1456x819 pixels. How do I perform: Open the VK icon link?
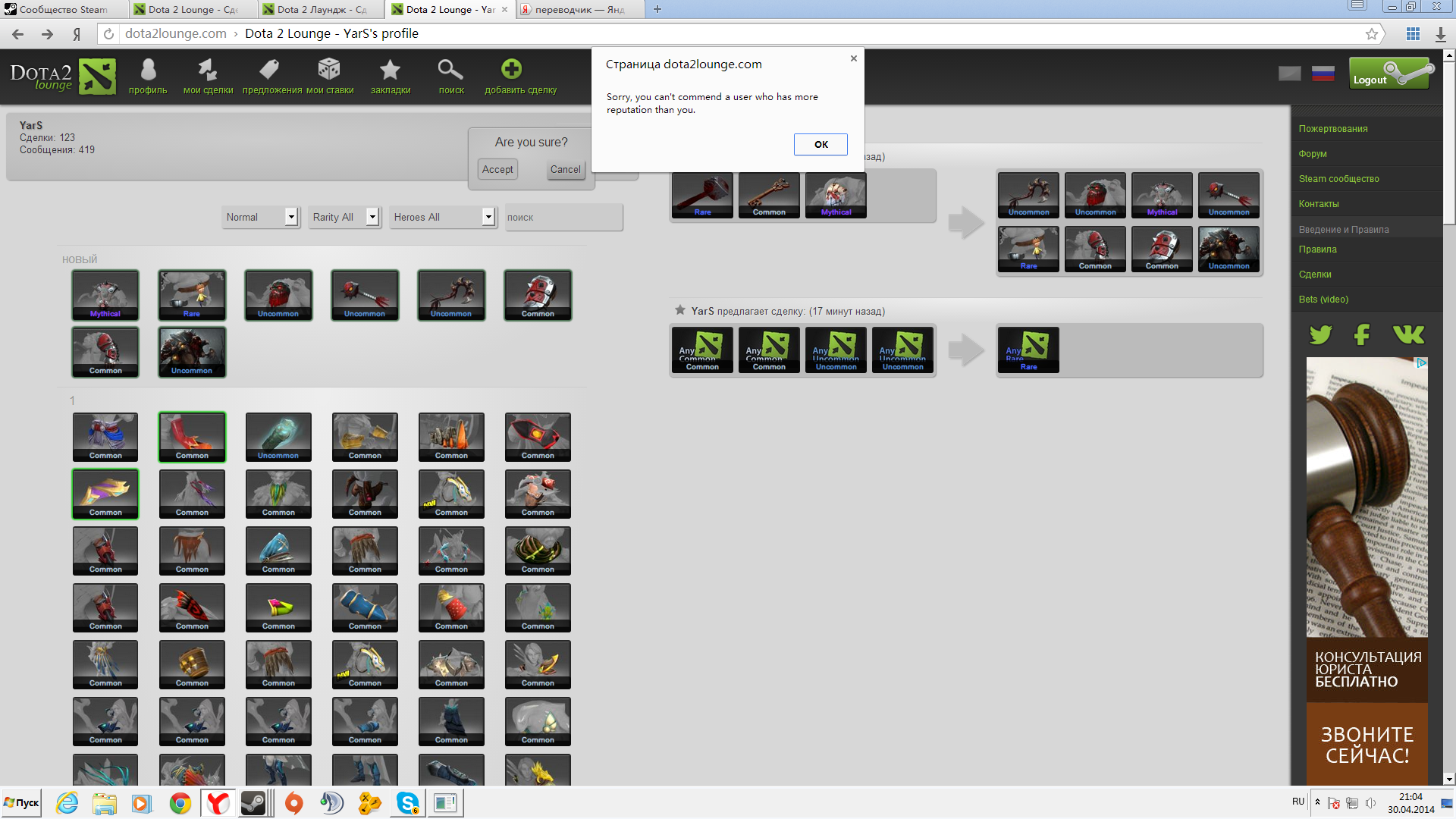coord(1408,334)
